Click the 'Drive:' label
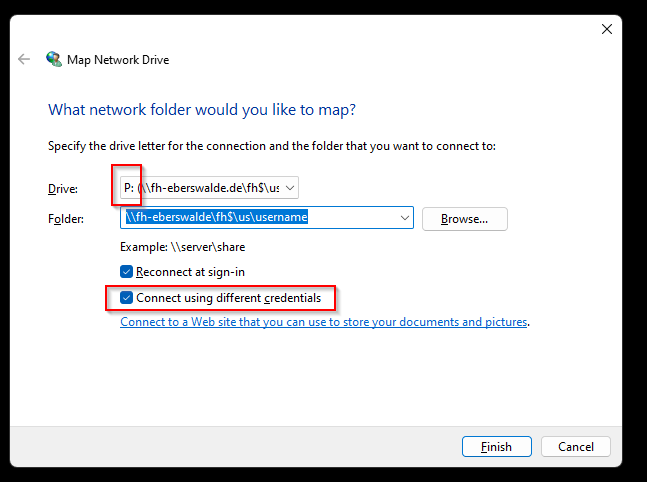The image size is (647, 482). 63,189
